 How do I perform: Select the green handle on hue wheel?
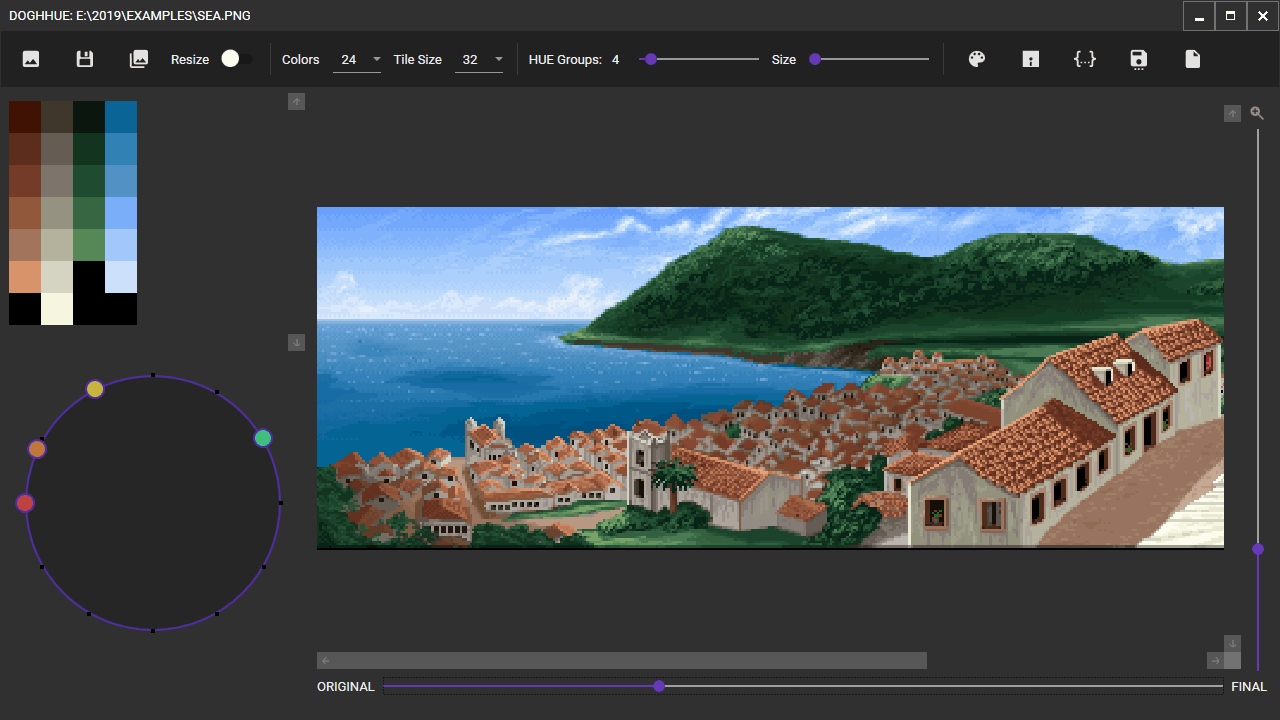pyautogui.click(x=263, y=438)
